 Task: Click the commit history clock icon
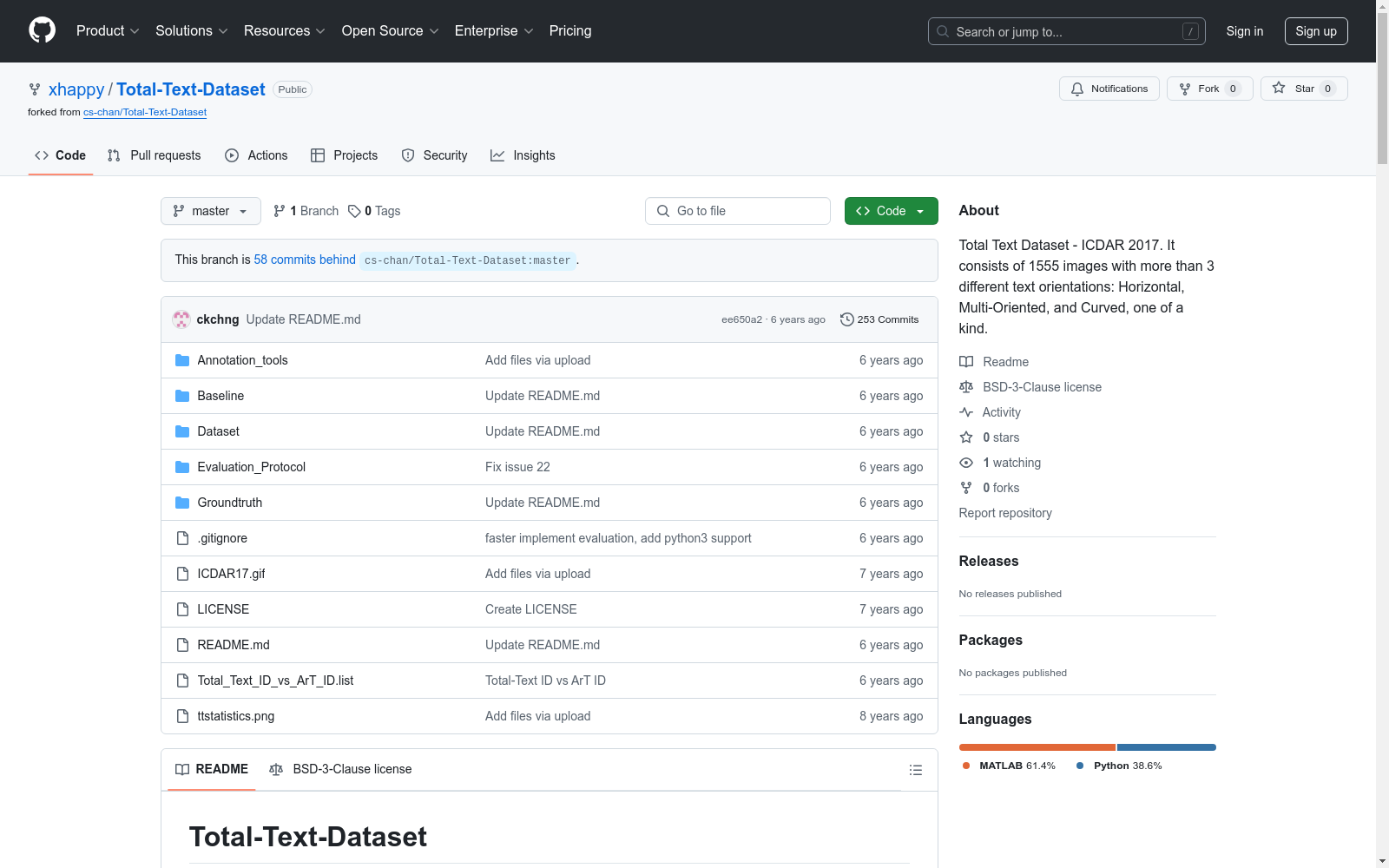847,319
